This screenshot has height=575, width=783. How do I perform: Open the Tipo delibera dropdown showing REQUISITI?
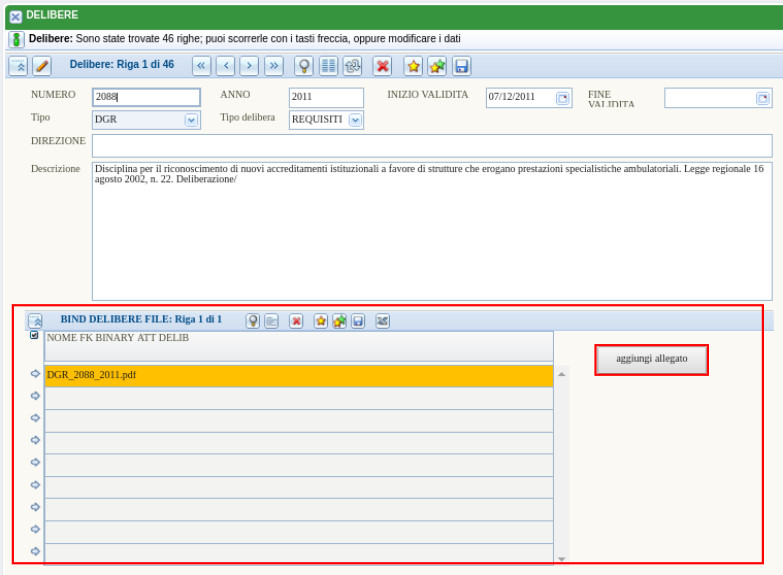[355, 120]
